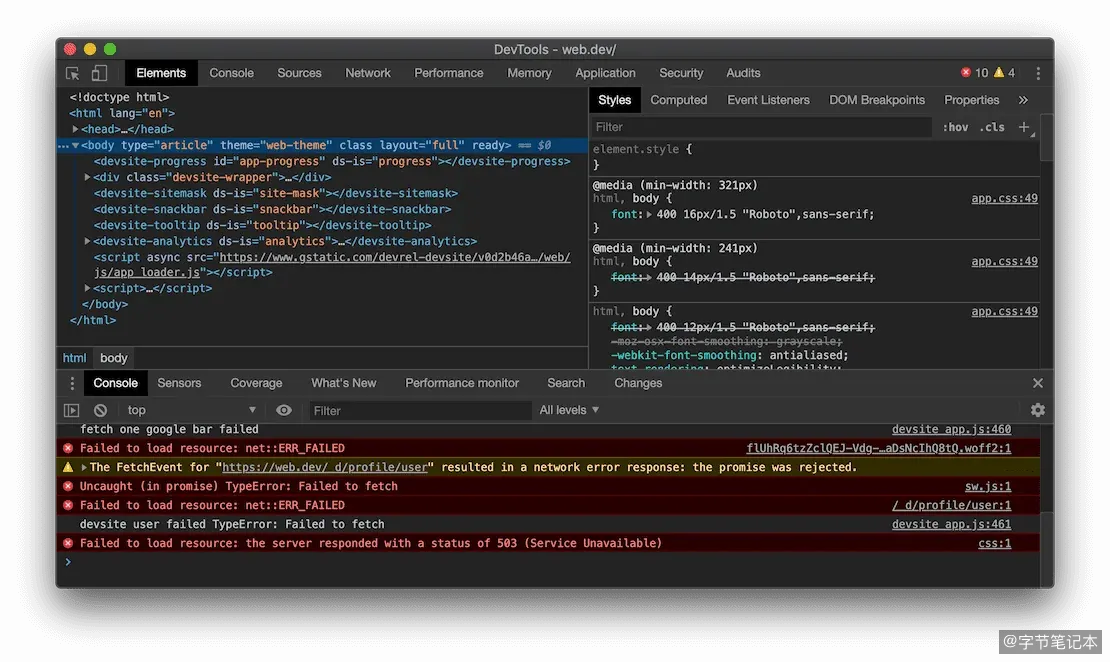Open the sw.js:1 source link
The width and height of the screenshot is (1110, 662).
pyautogui.click(x=988, y=486)
